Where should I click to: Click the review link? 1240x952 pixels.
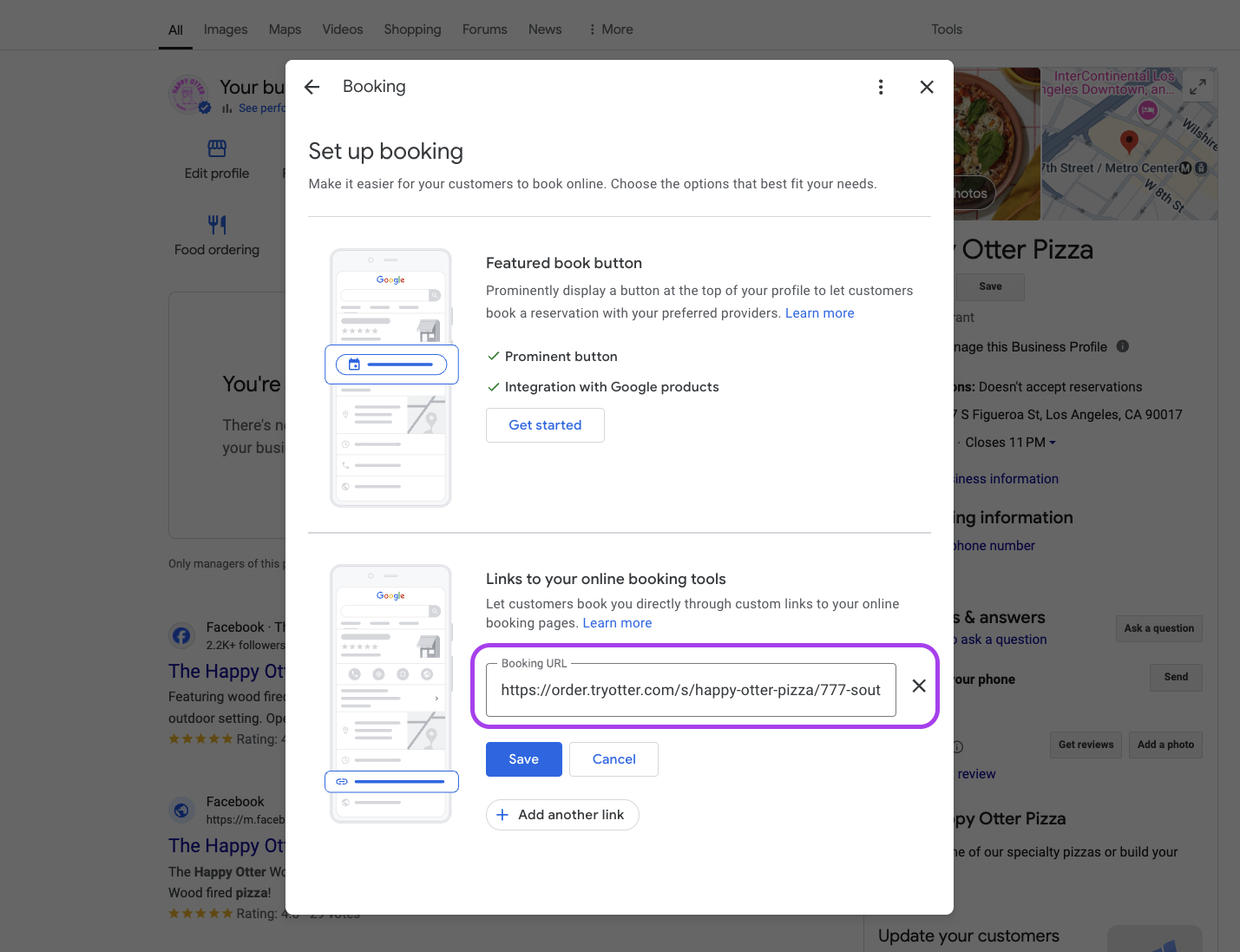(x=976, y=774)
